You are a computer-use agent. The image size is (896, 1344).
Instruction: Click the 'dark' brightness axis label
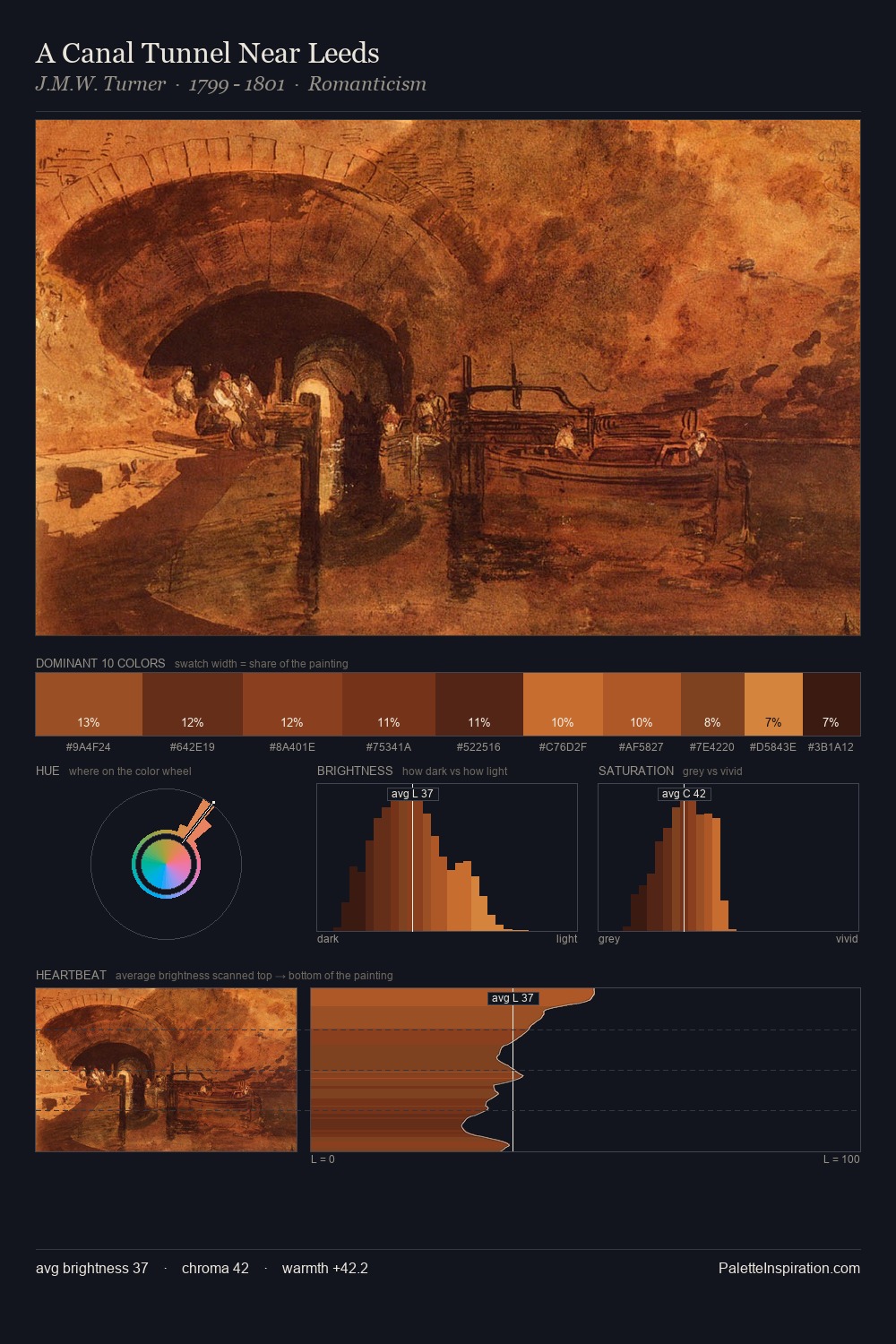(x=328, y=939)
